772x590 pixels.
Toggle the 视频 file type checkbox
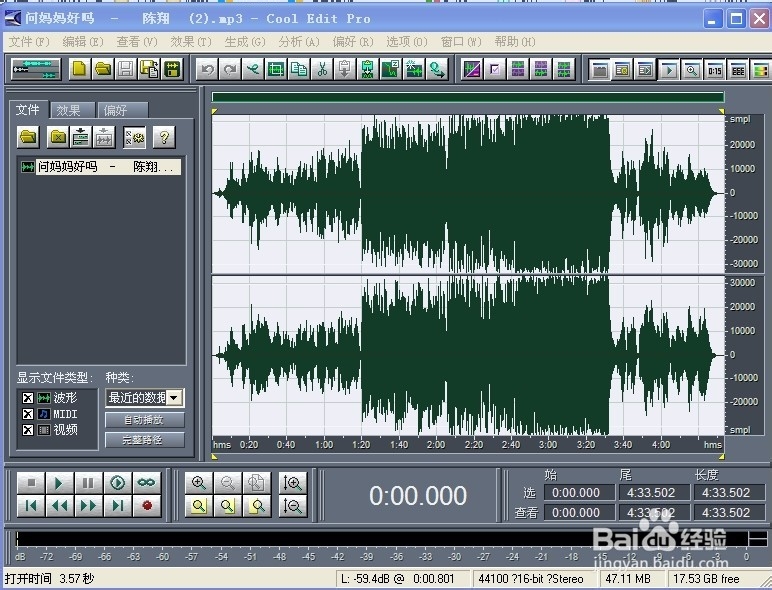pyautogui.click(x=28, y=430)
